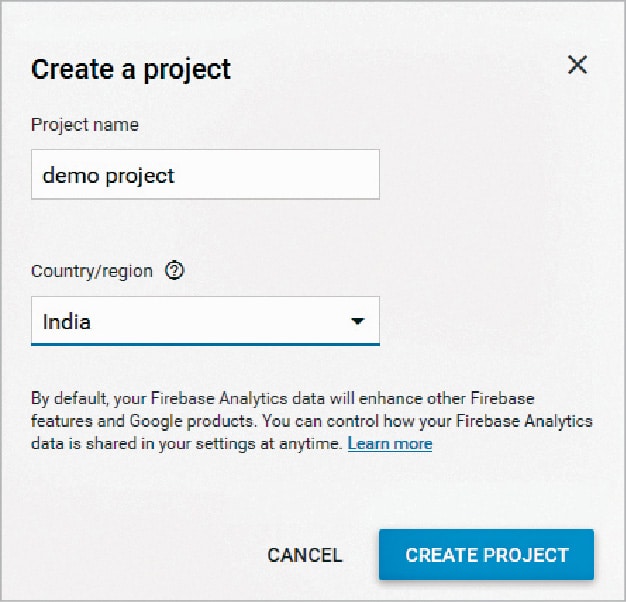
Task: Click the "Project name" field label
Action: [x=85, y=125]
